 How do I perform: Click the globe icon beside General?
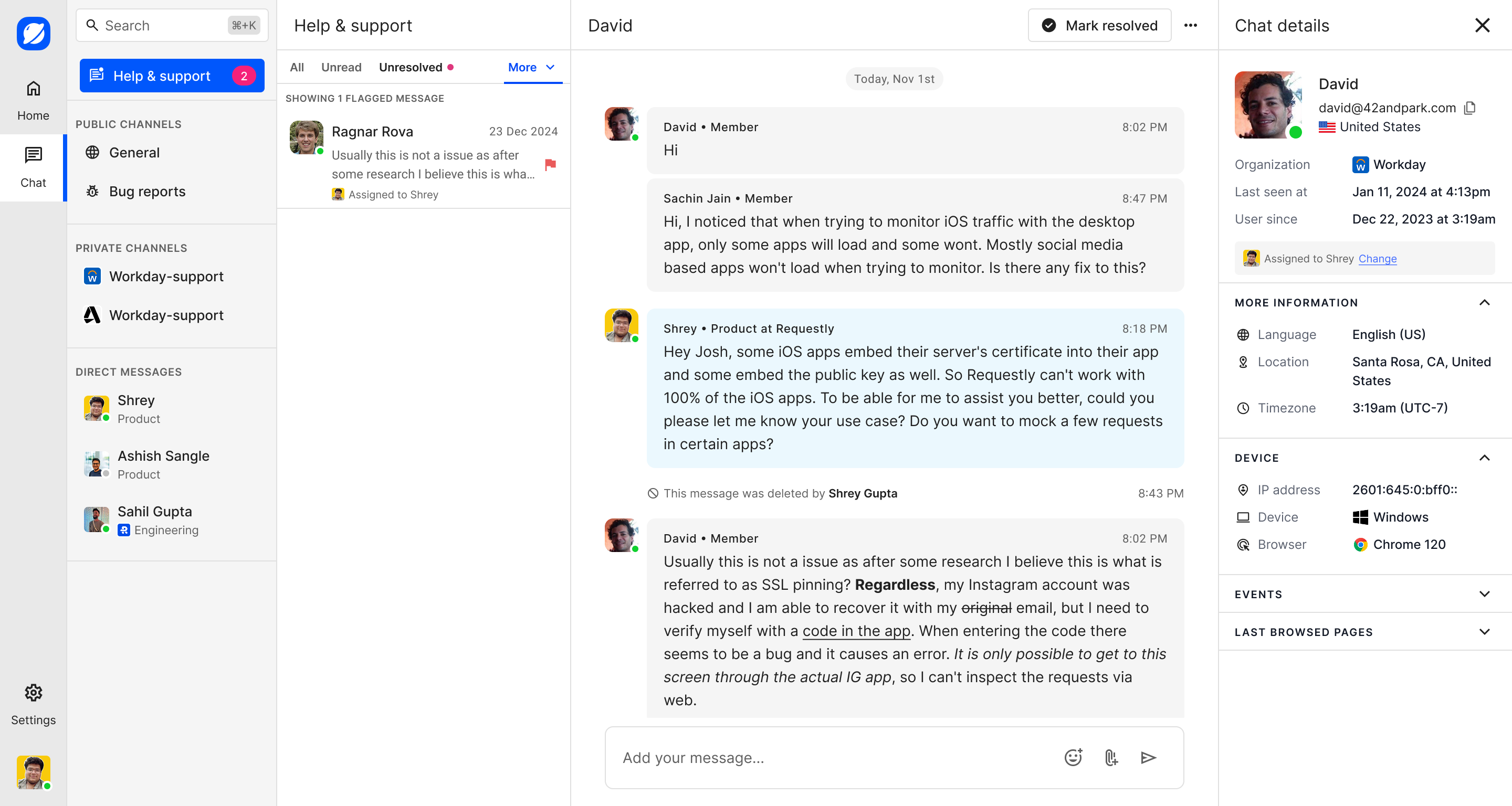[92, 153]
